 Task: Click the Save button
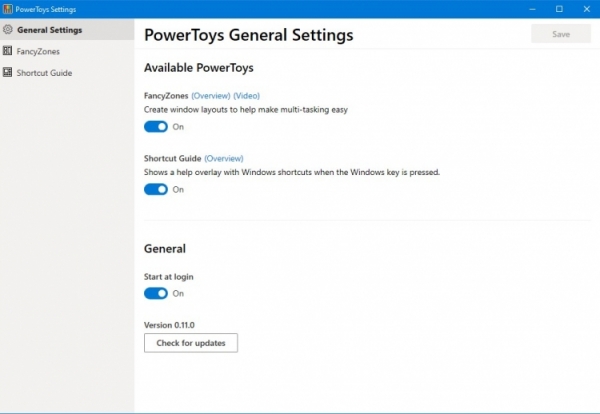point(561,34)
